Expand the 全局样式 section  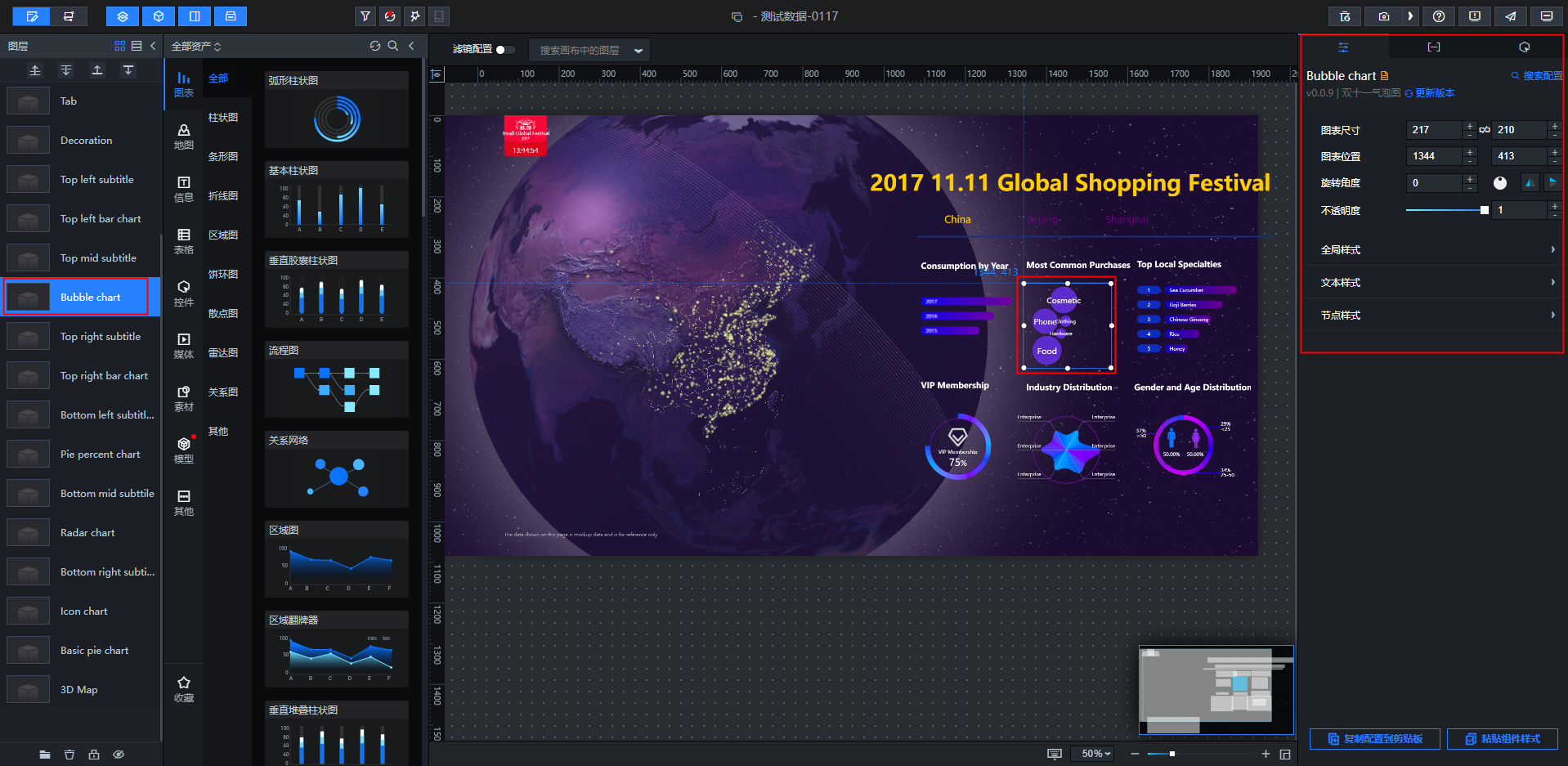pos(1437,250)
